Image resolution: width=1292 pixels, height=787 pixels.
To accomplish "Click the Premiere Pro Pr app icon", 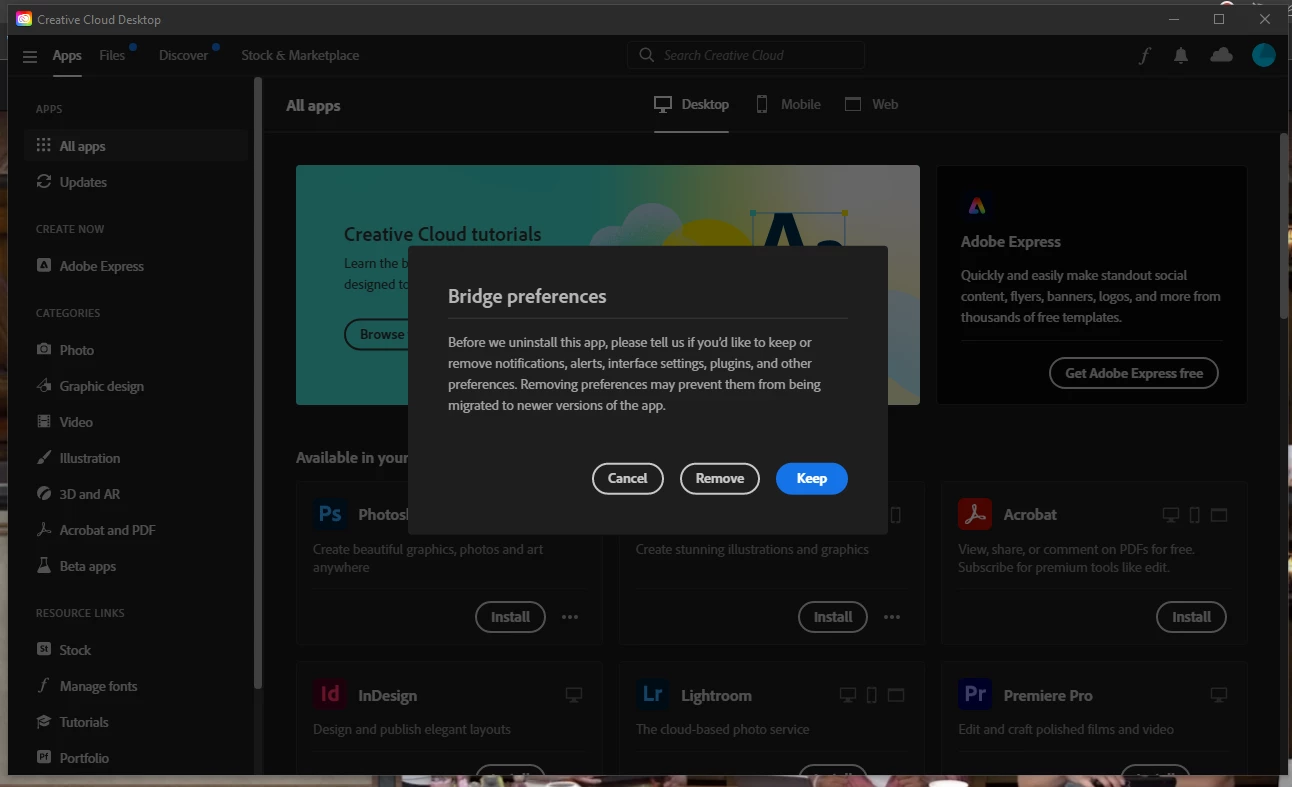I will pos(975,694).
